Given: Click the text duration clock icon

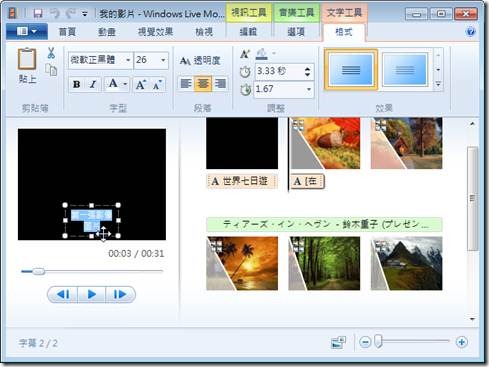Looking at the screenshot, I should point(245,89).
